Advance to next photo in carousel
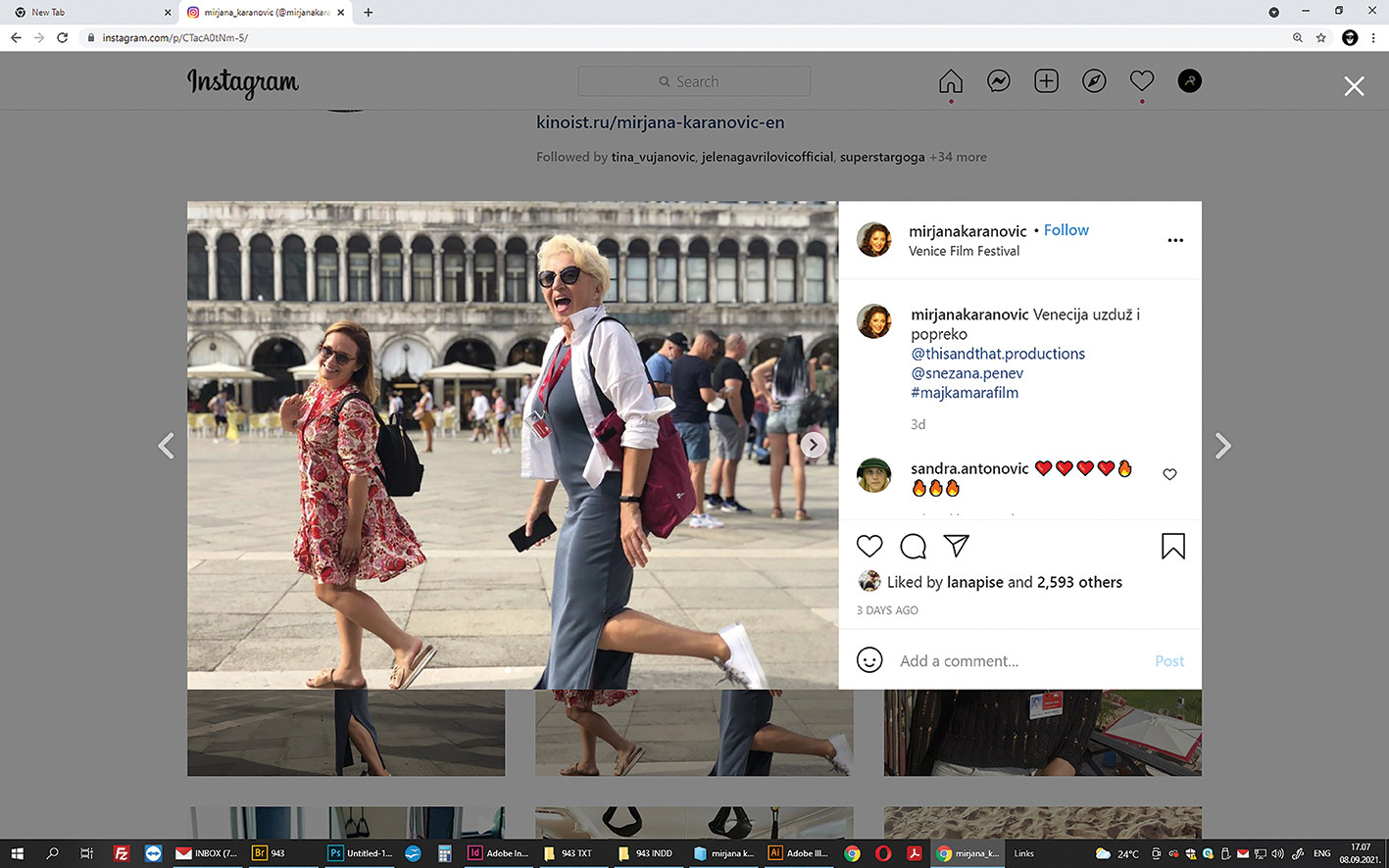The height and width of the screenshot is (868, 1389). tap(813, 445)
